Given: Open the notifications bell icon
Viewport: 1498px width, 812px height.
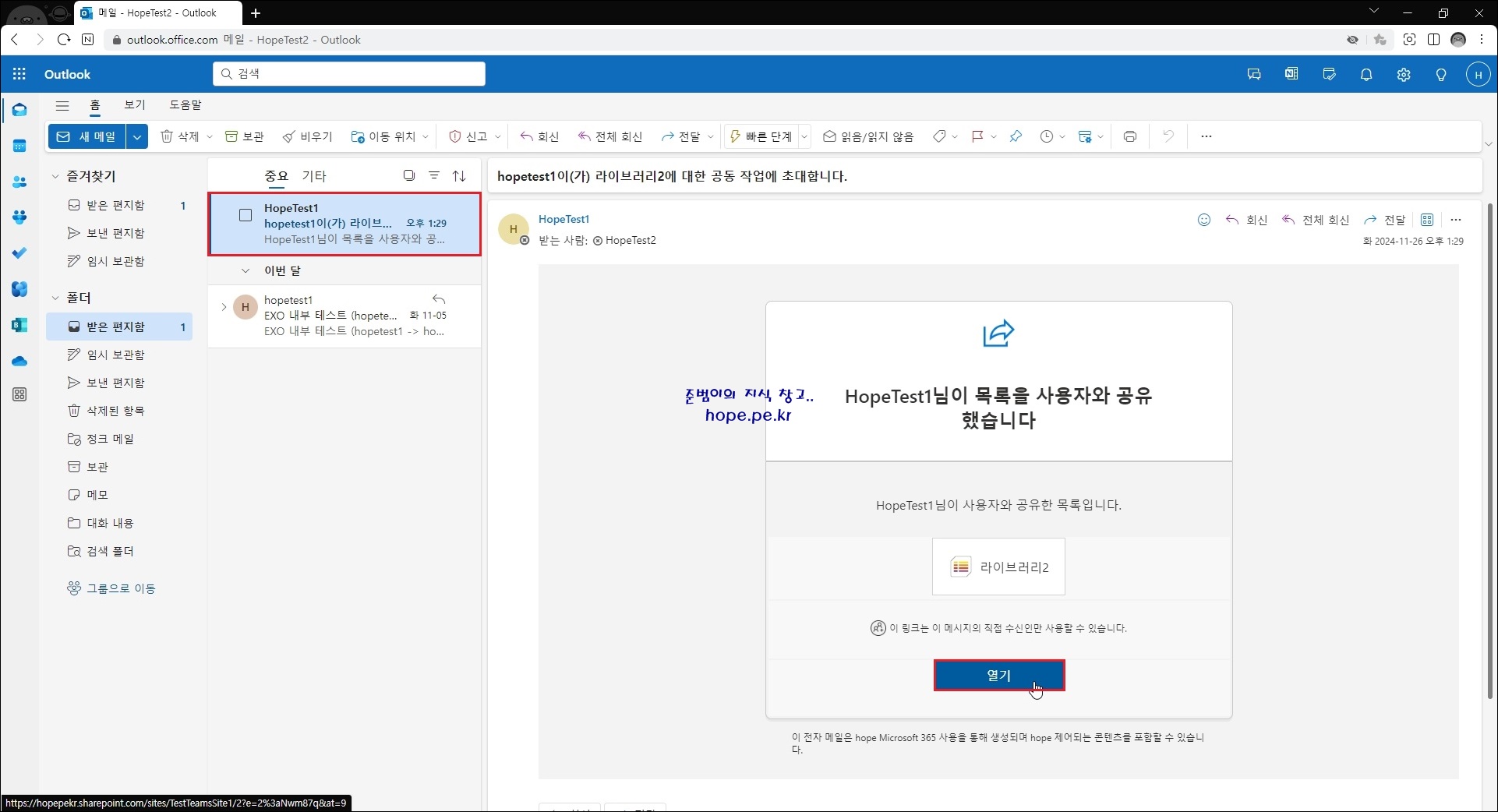Looking at the screenshot, I should point(1366,75).
